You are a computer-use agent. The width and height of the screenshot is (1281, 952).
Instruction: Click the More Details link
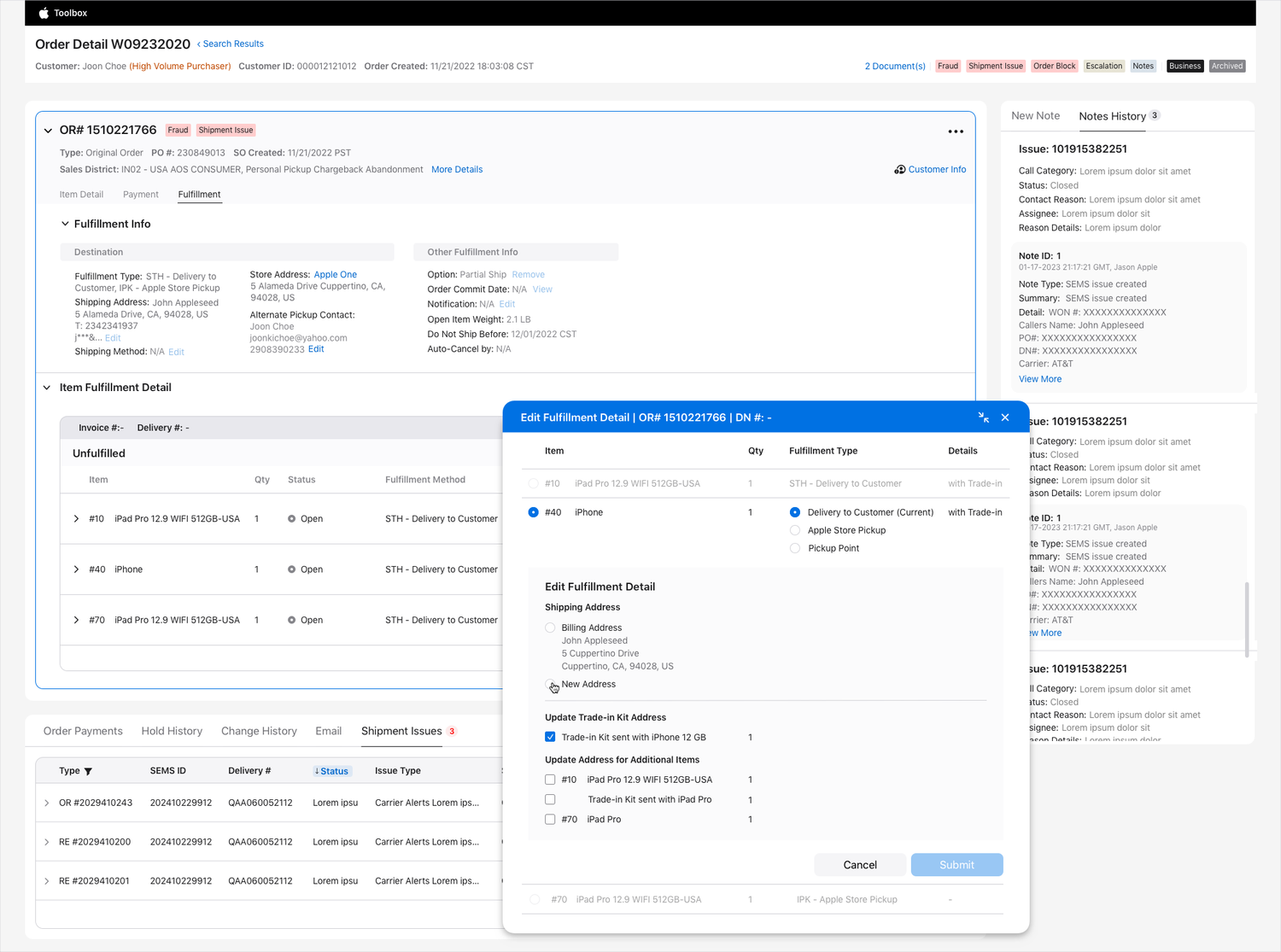tap(457, 170)
